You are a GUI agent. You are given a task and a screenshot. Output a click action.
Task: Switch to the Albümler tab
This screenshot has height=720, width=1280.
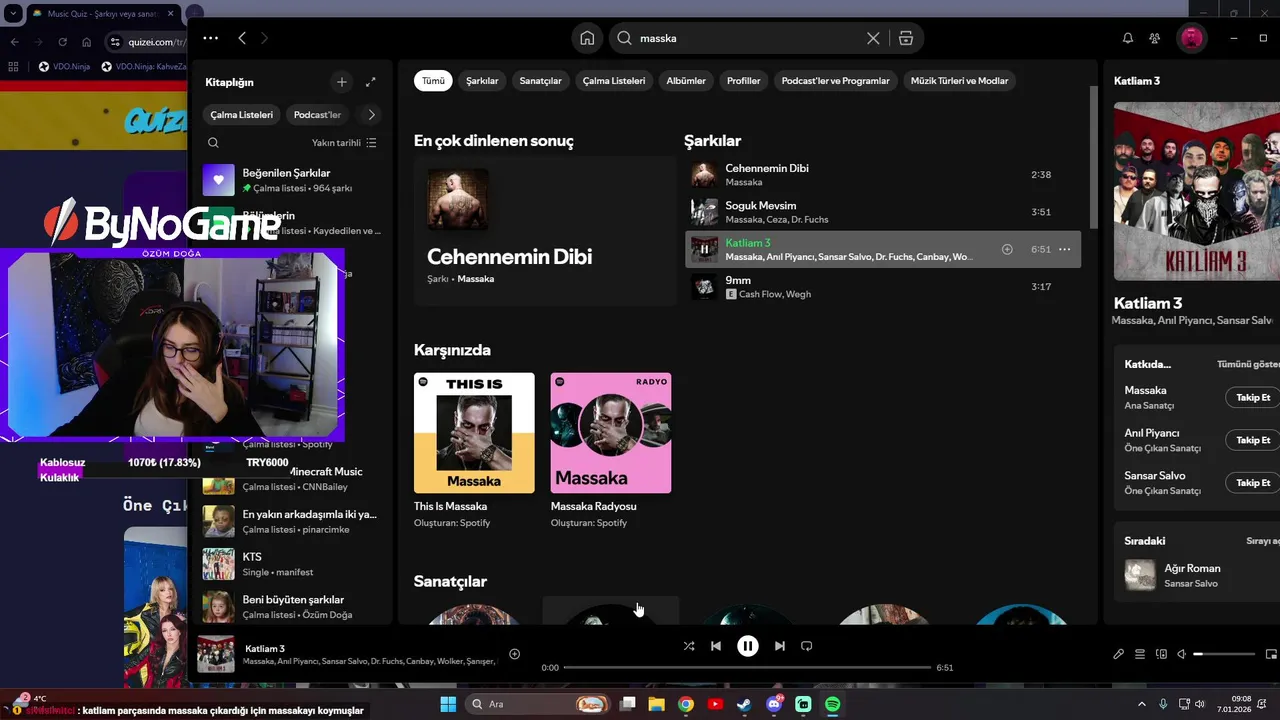(686, 81)
